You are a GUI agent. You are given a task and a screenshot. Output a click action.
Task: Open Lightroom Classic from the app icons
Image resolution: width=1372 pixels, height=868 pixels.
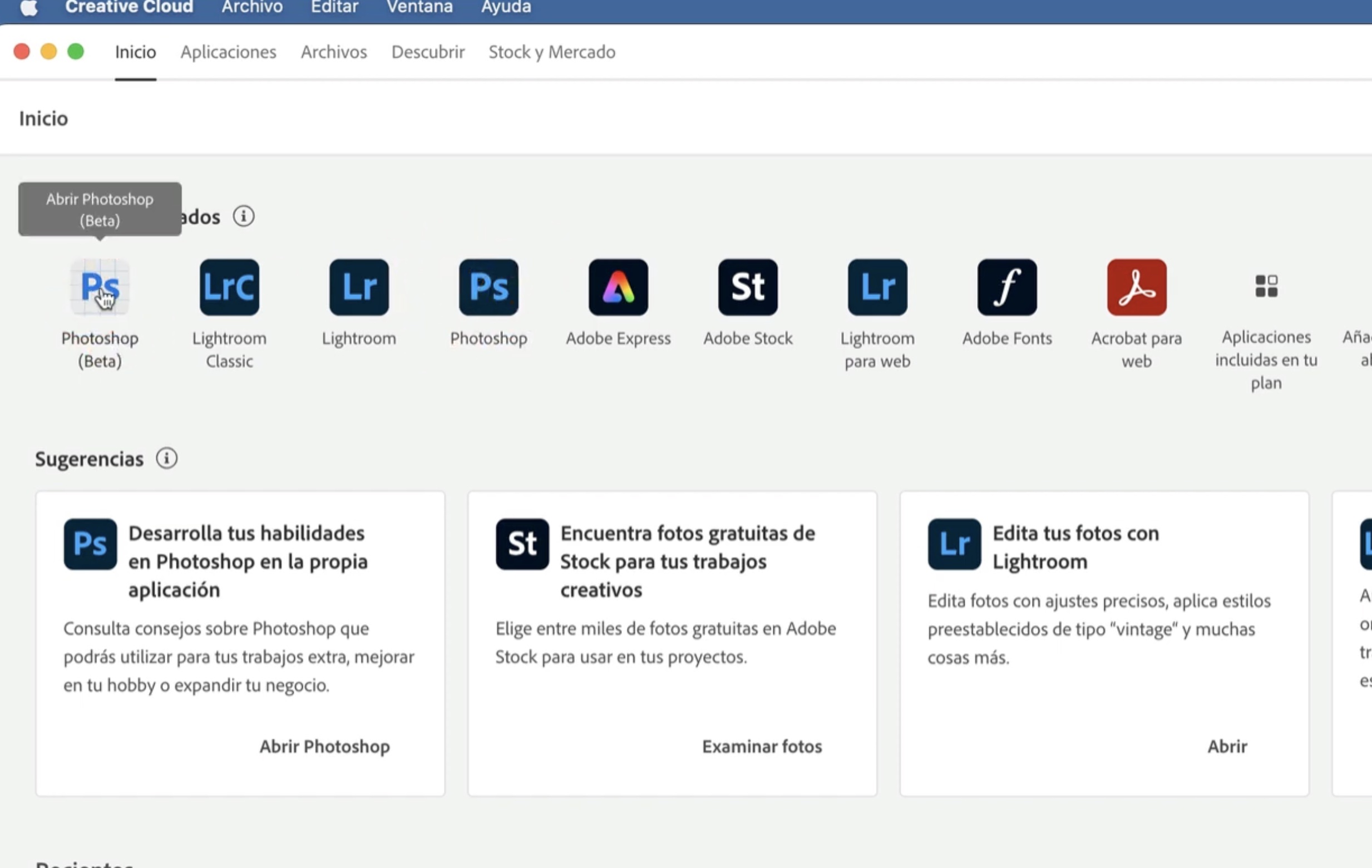pos(229,287)
